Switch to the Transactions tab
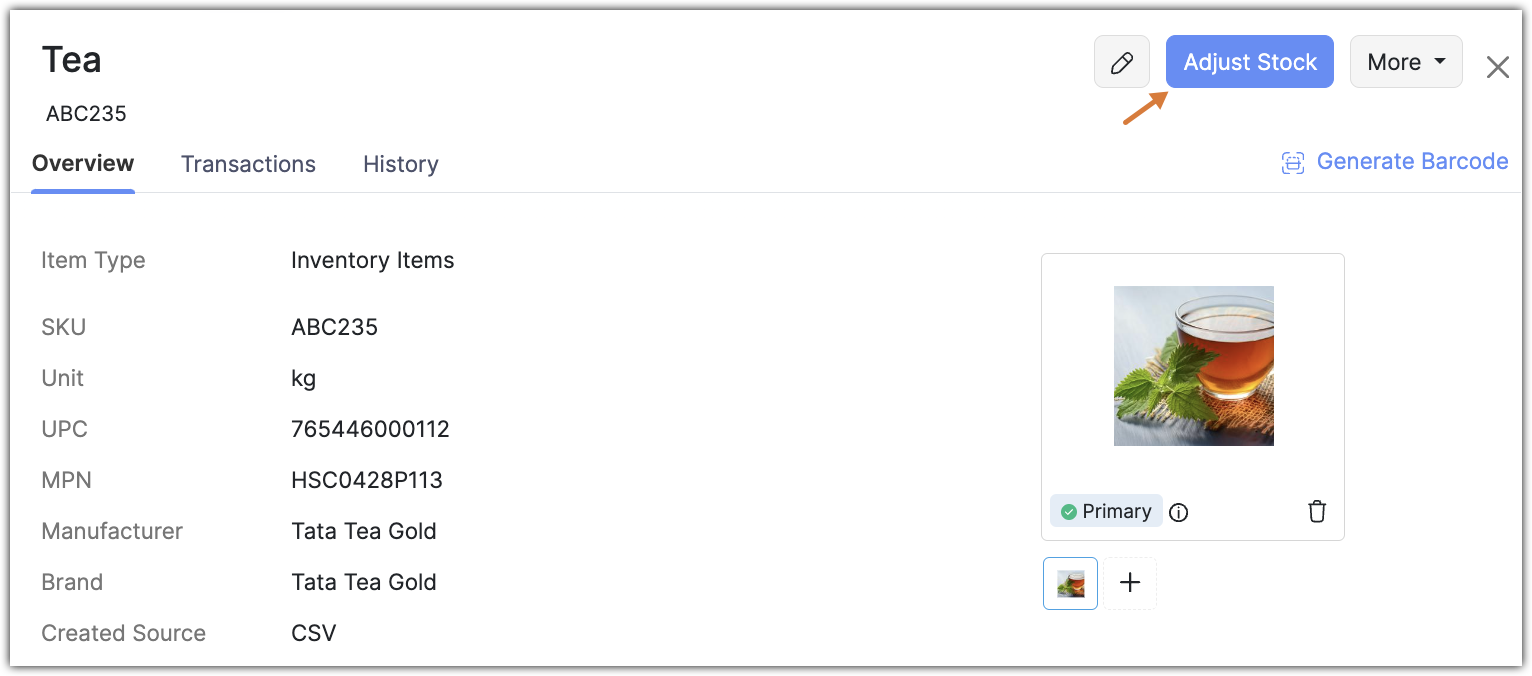The width and height of the screenshot is (1532, 676). point(248,164)
